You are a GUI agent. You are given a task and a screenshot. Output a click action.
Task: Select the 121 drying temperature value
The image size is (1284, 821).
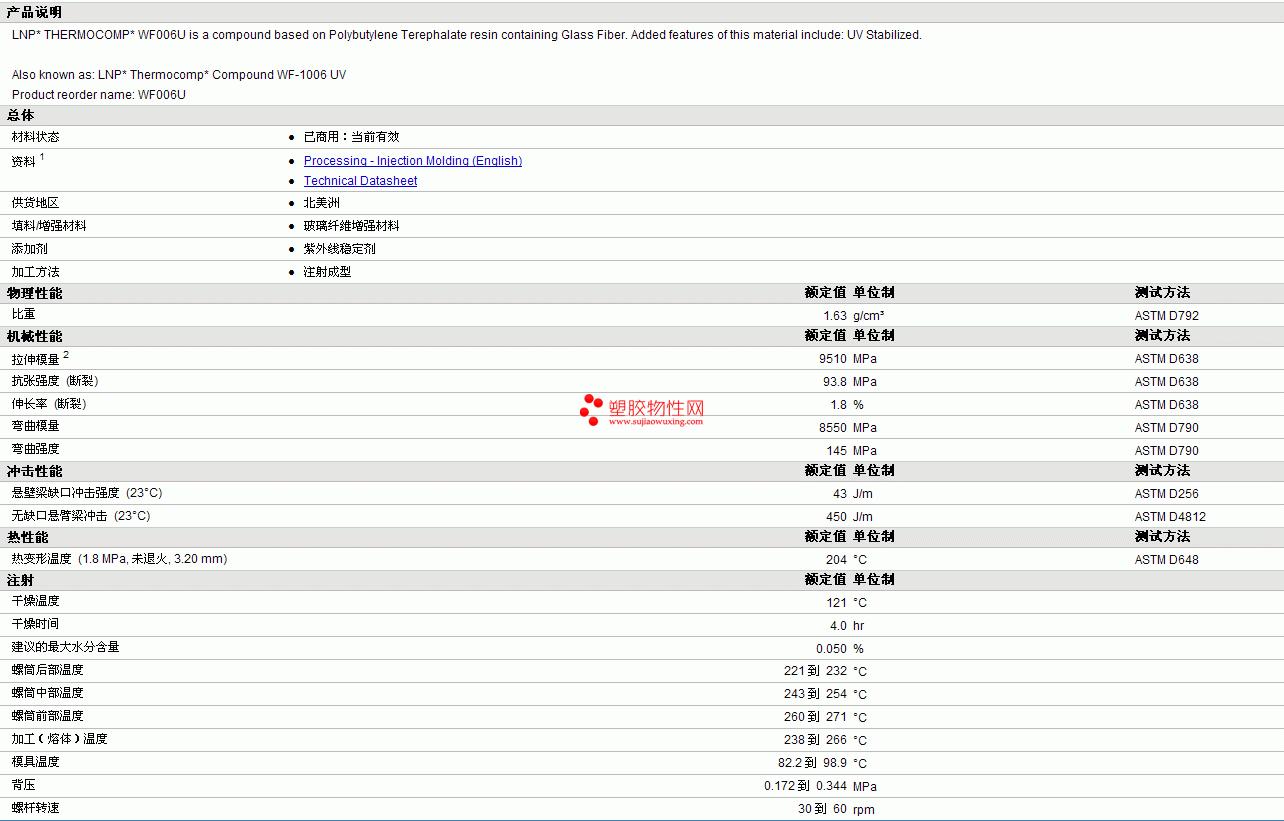(836, 603)
